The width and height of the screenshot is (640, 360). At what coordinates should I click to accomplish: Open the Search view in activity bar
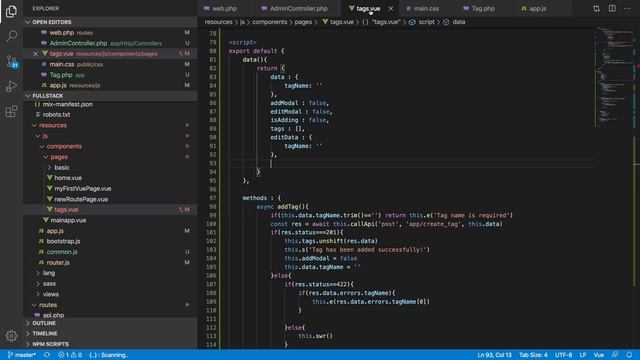point(11,36)
